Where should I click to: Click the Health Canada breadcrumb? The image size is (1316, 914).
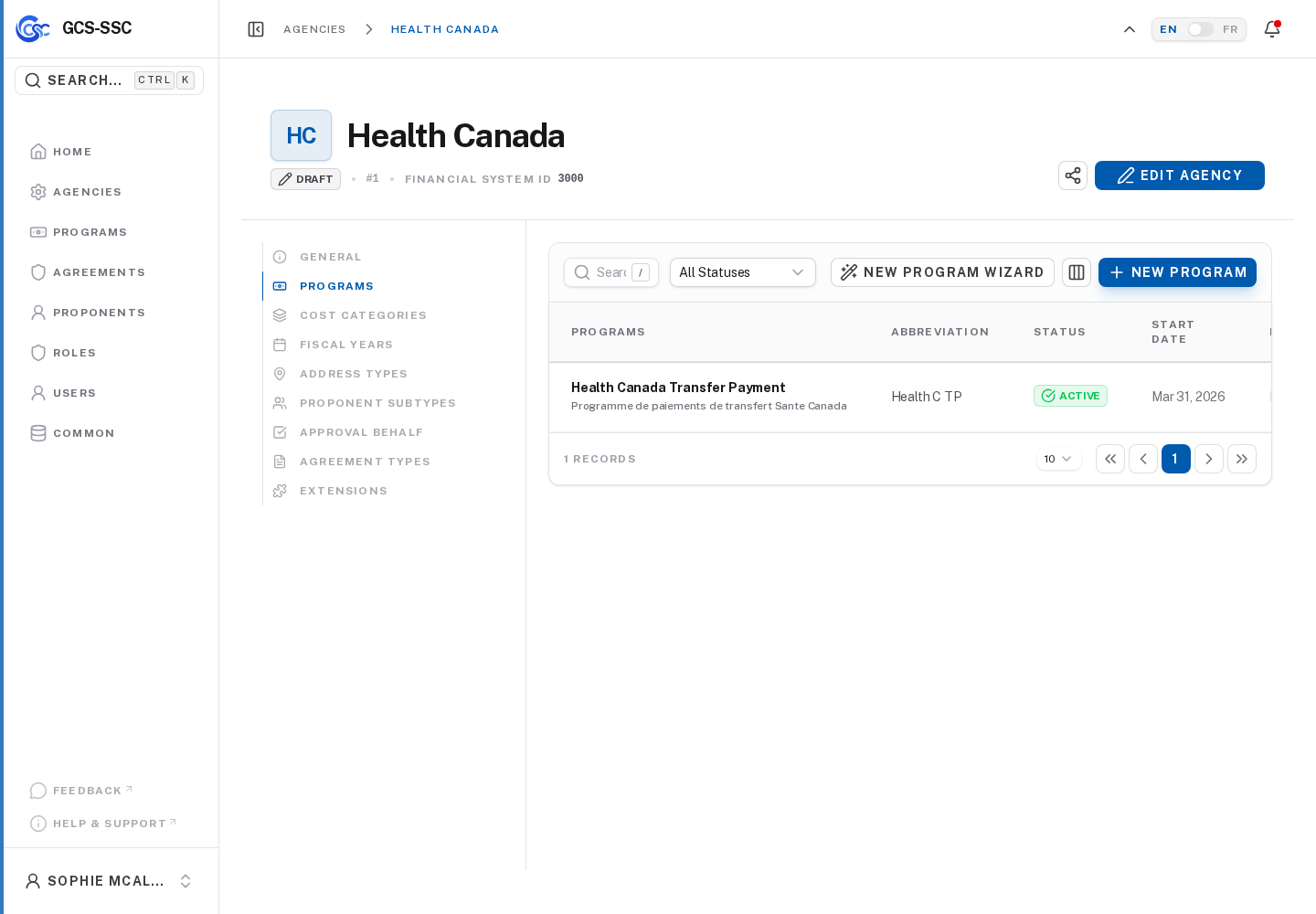pyautogui.click(x=445, y=29)
